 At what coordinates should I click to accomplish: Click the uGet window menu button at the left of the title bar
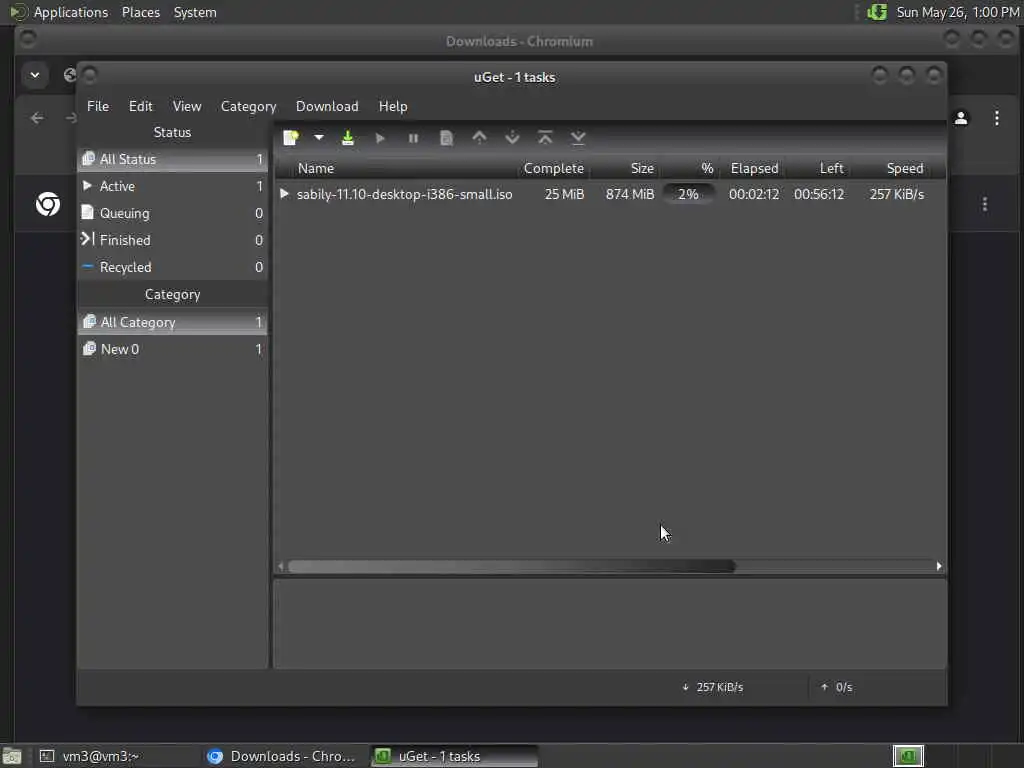[90, 76]
